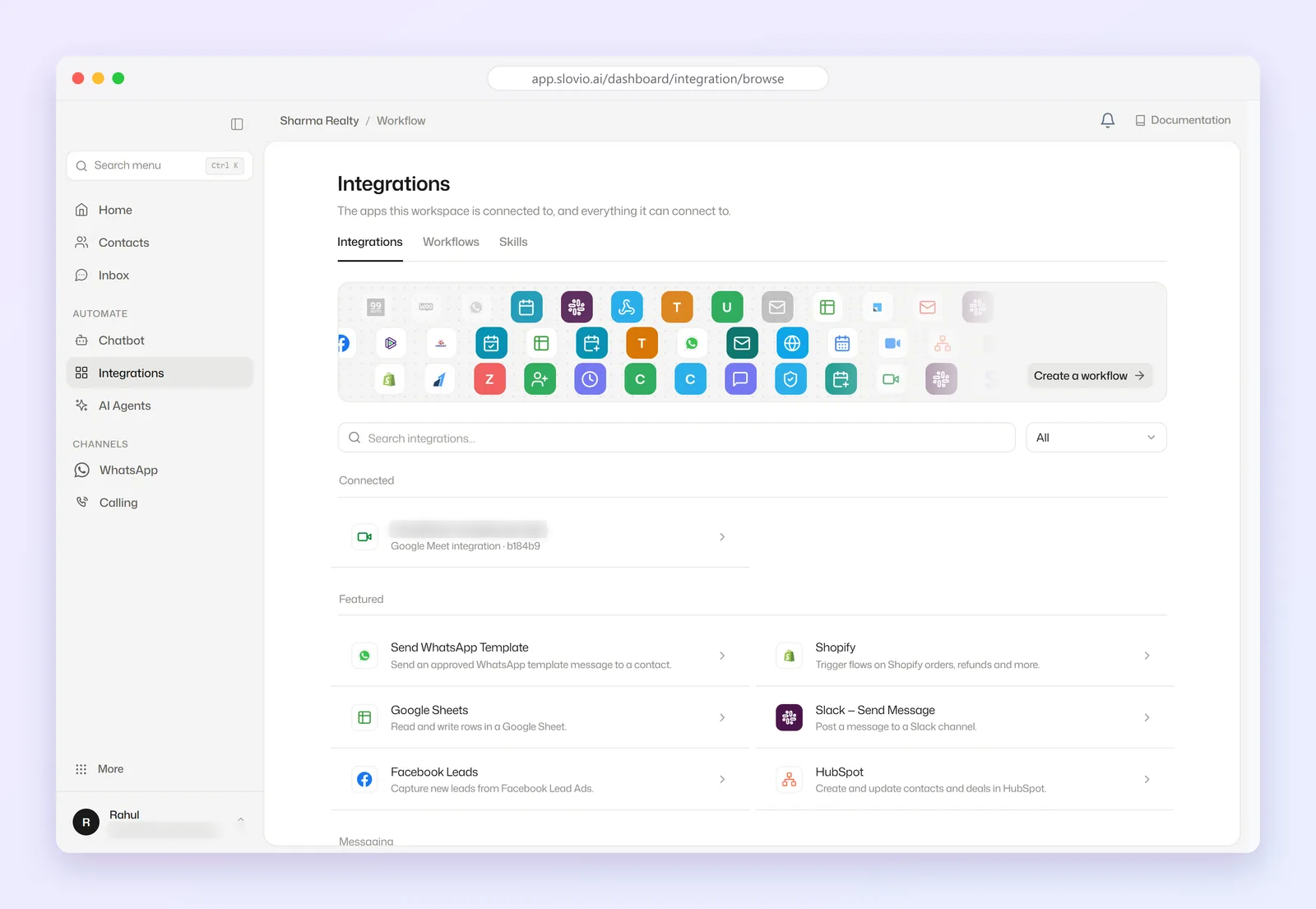Click the purple chat bubble tile in banner
Screen dimensions: 1316x909
tap(740, 379)
